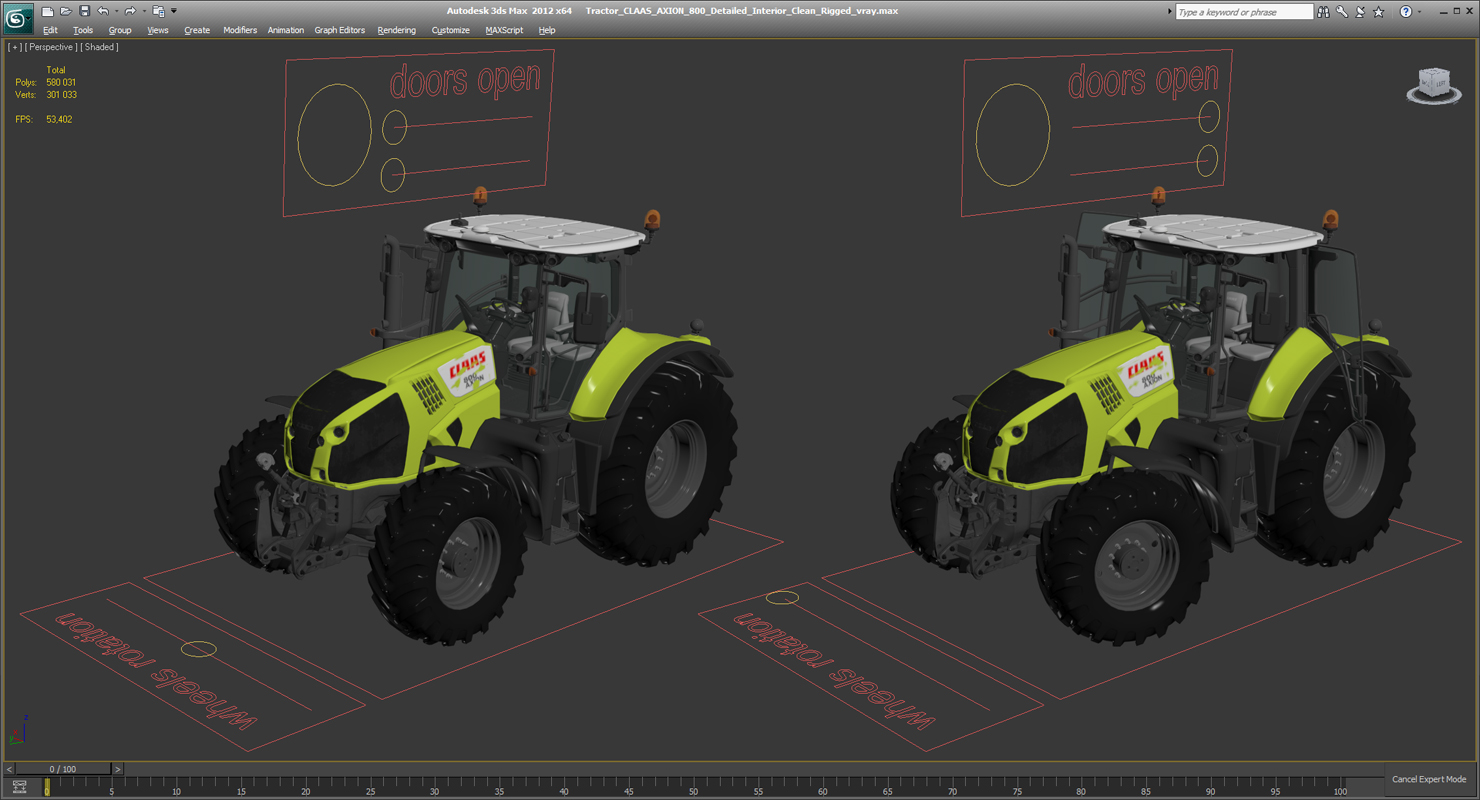This screenshot has height=800, width=1480.
Task: Open the Rendering menu
Action: tap(397, 30)
